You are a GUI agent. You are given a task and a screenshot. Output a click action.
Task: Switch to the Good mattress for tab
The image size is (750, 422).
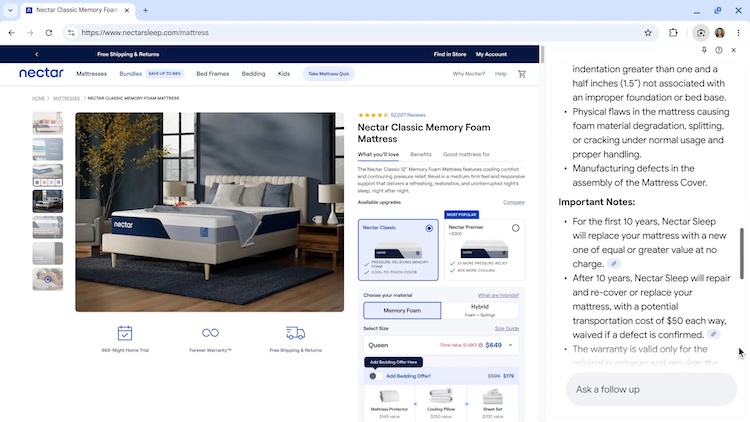466,154
